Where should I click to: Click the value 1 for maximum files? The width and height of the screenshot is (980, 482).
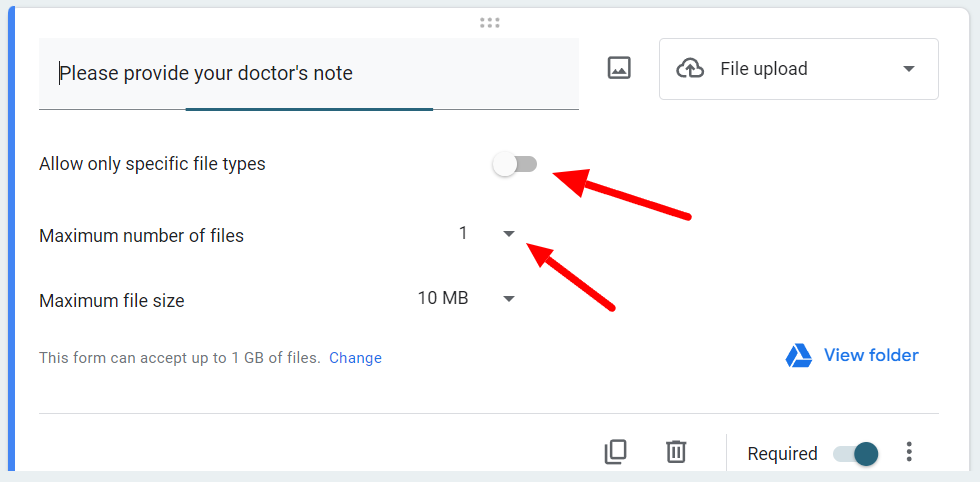click(463, 233)
